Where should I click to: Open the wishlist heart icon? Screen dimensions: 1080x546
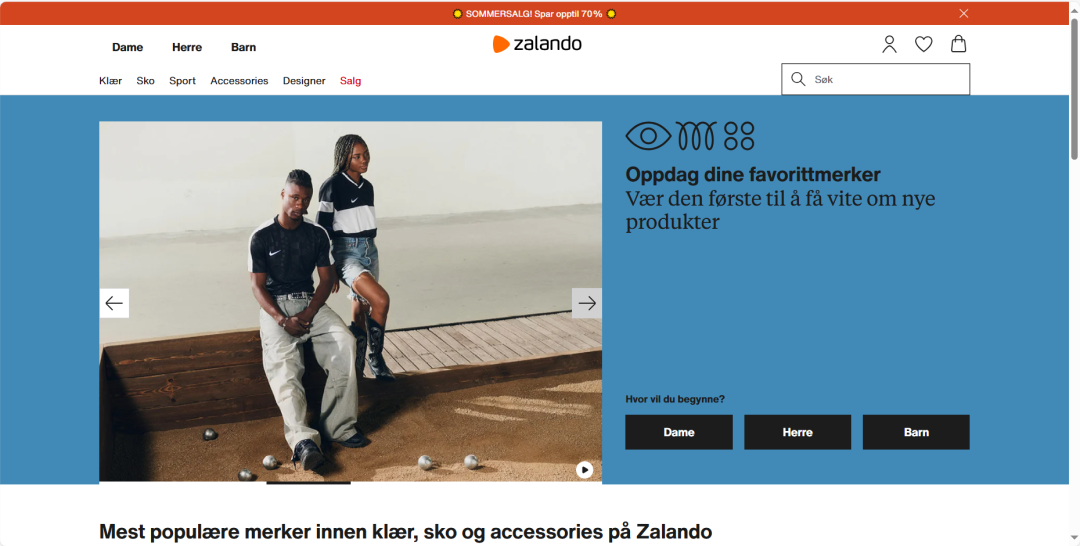pyautogui.click(x=924, y=44)
